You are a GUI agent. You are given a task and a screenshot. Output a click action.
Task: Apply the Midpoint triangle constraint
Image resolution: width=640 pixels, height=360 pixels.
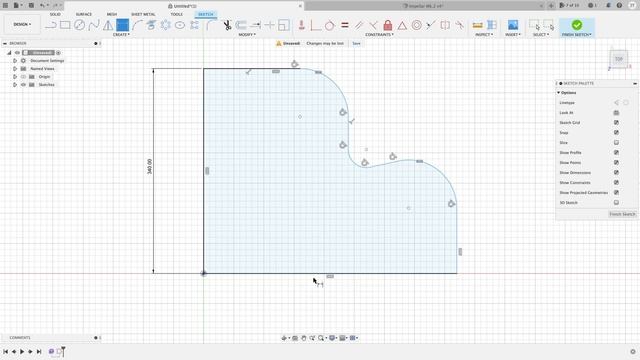point(402,25)
